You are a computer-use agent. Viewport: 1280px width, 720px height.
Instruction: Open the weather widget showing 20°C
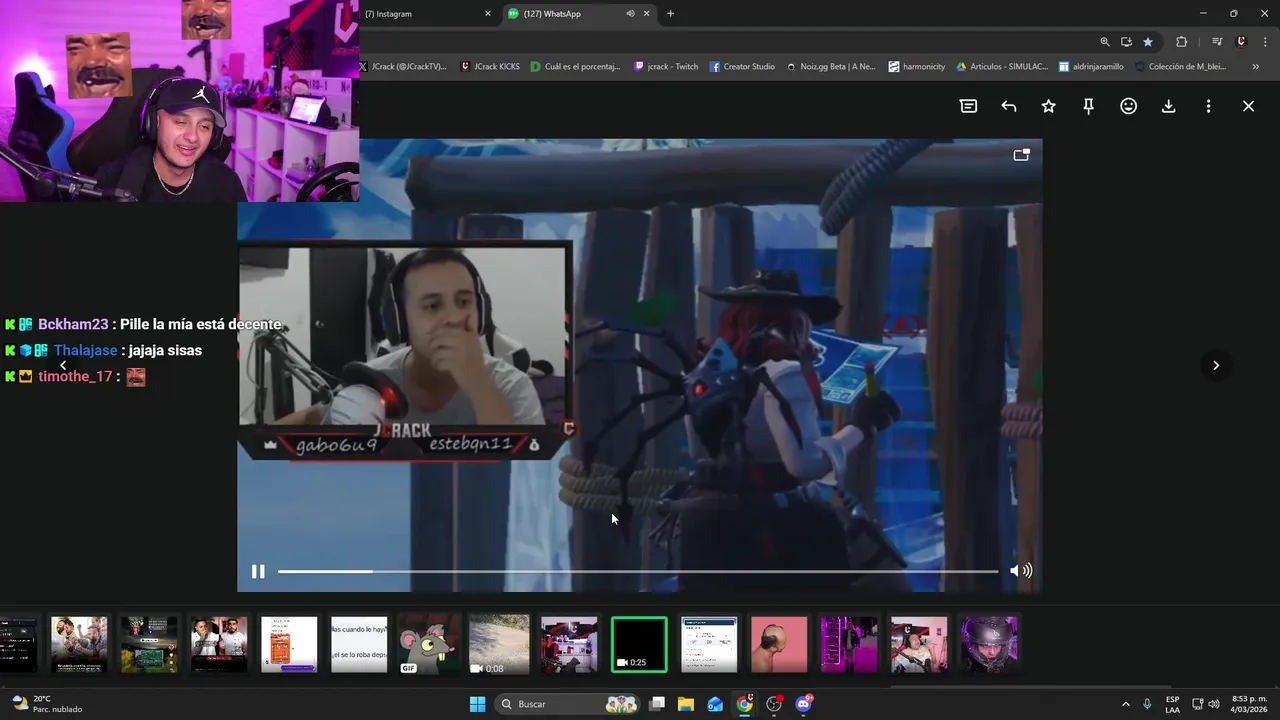pos(47,704)
